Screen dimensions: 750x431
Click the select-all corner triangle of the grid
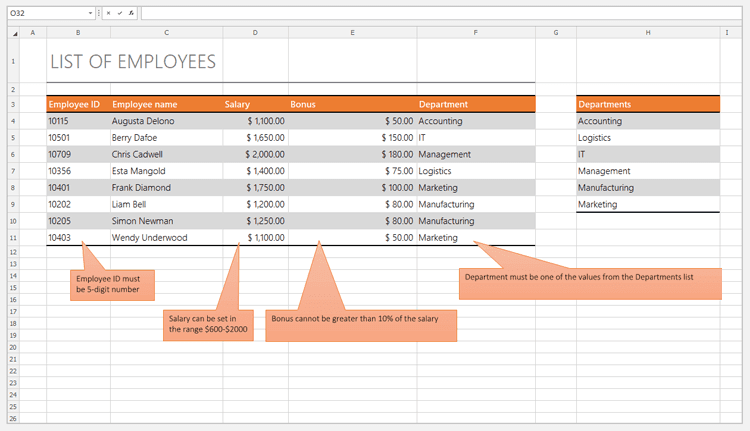(13, 33)
